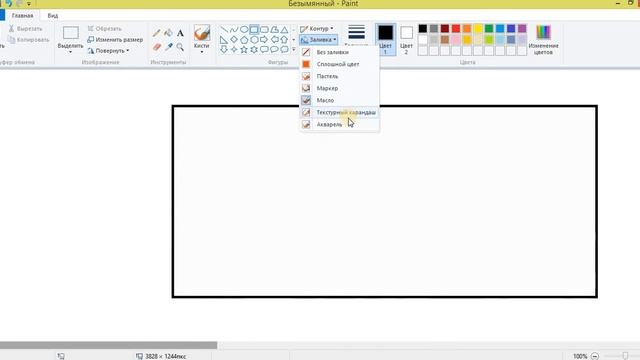Select the right arrow shape
640x360 pixels.
pos(264,40)
